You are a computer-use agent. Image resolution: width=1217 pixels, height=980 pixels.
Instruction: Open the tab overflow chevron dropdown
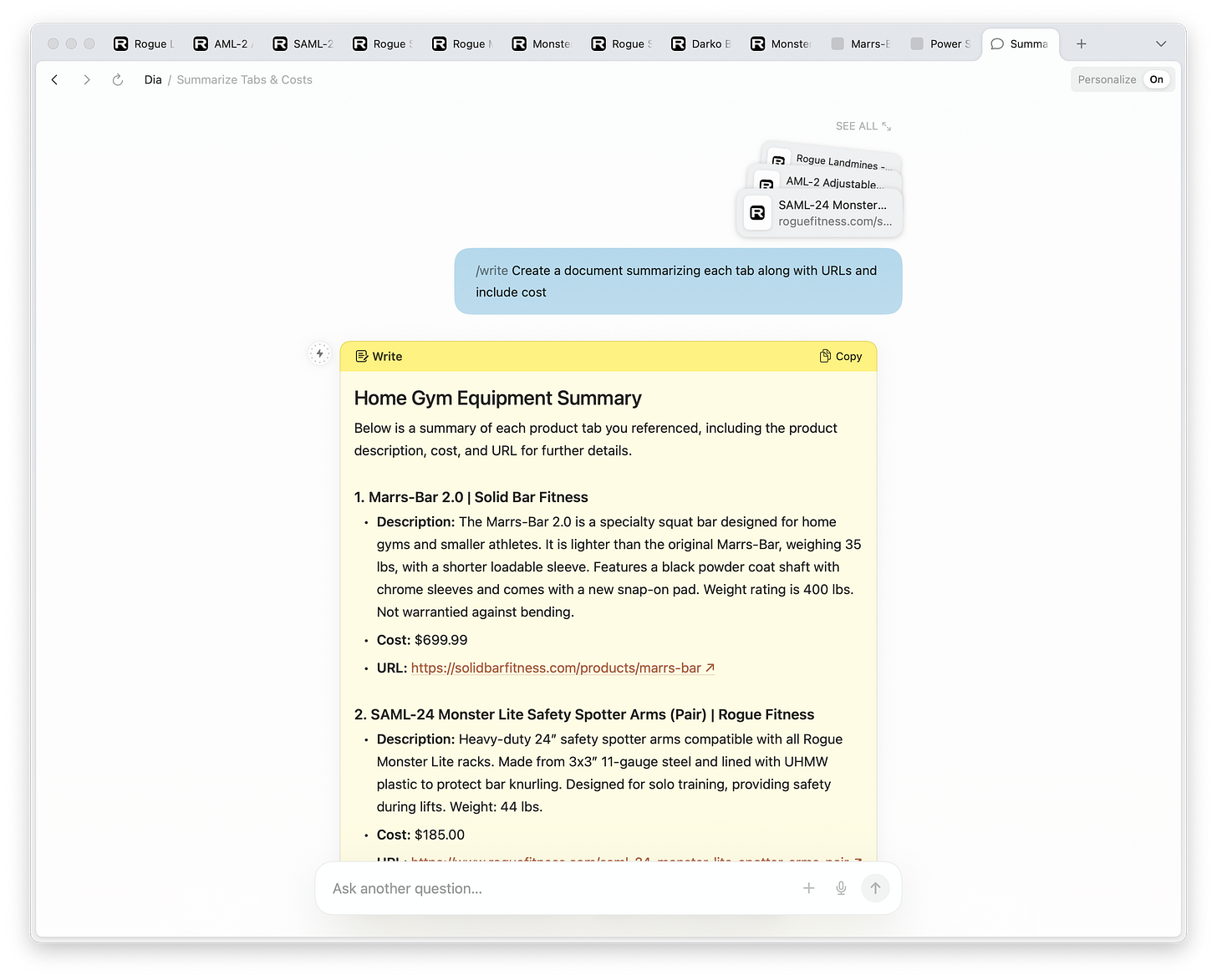click(1161, 43)
